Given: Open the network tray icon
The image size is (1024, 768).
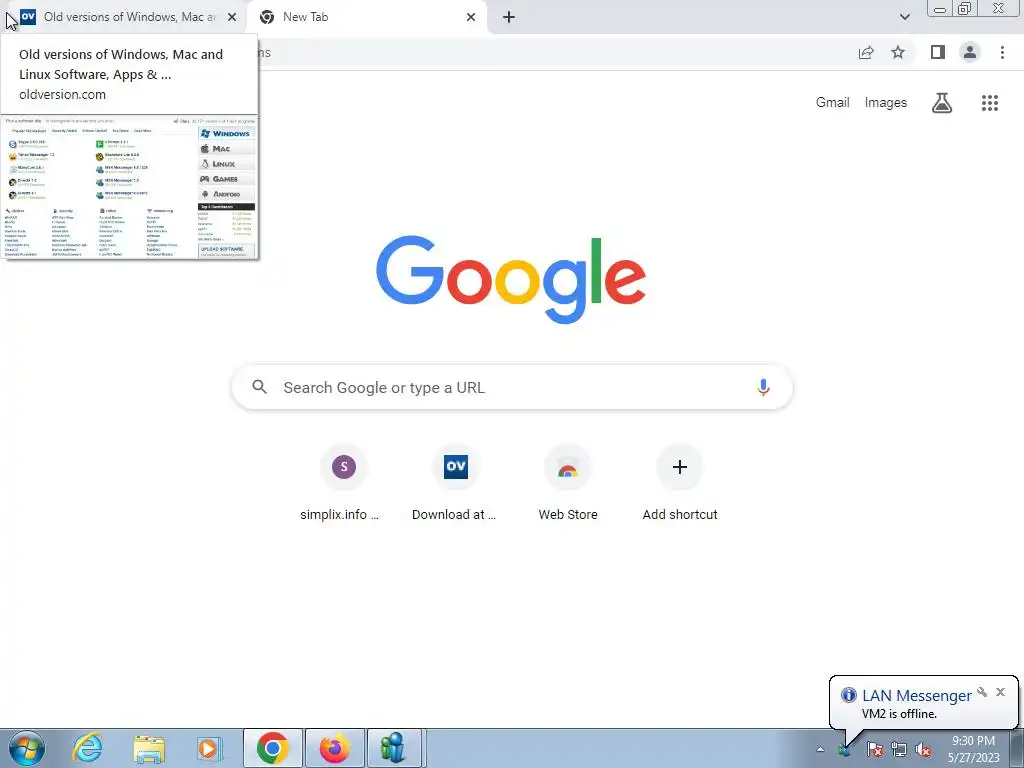Looking at the screenshot, I should coord(899,749).
